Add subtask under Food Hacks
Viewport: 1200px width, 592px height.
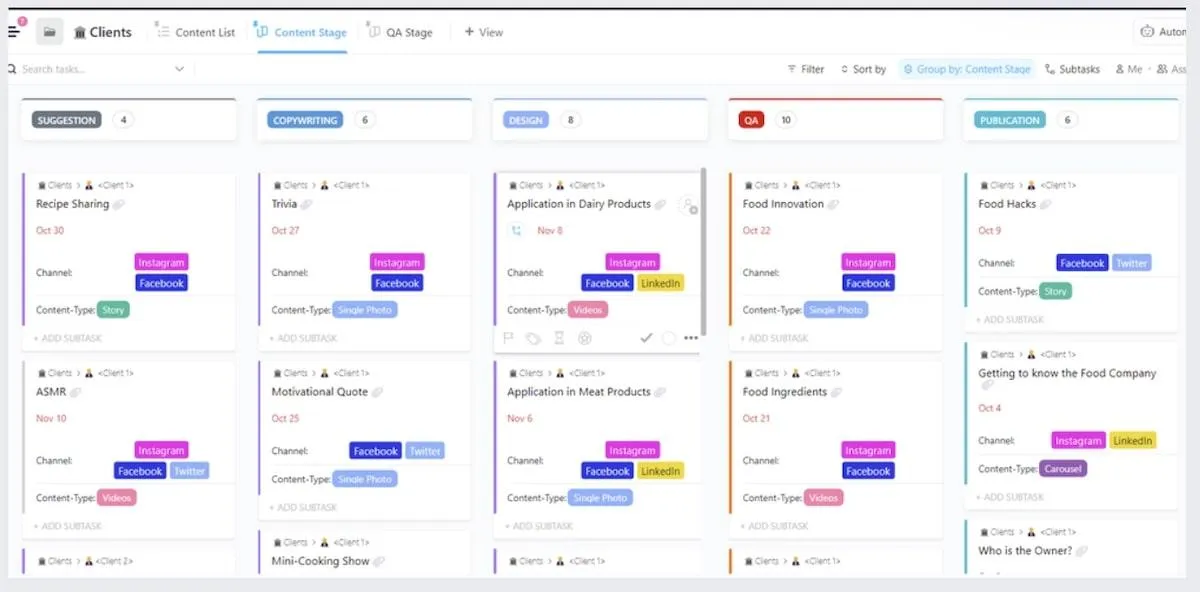click(x=1010, y=320)
